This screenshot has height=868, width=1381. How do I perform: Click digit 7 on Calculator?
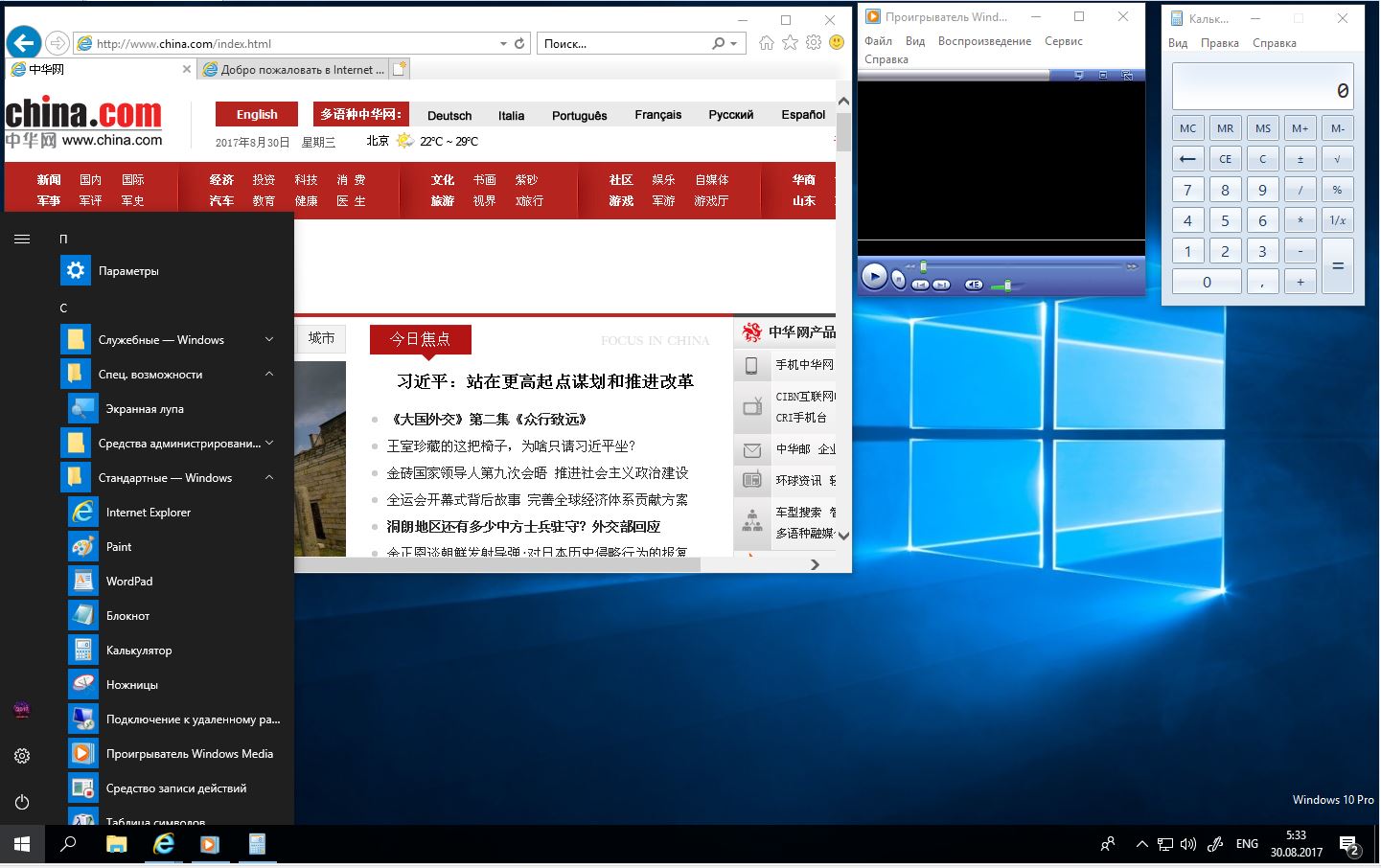1187,190
